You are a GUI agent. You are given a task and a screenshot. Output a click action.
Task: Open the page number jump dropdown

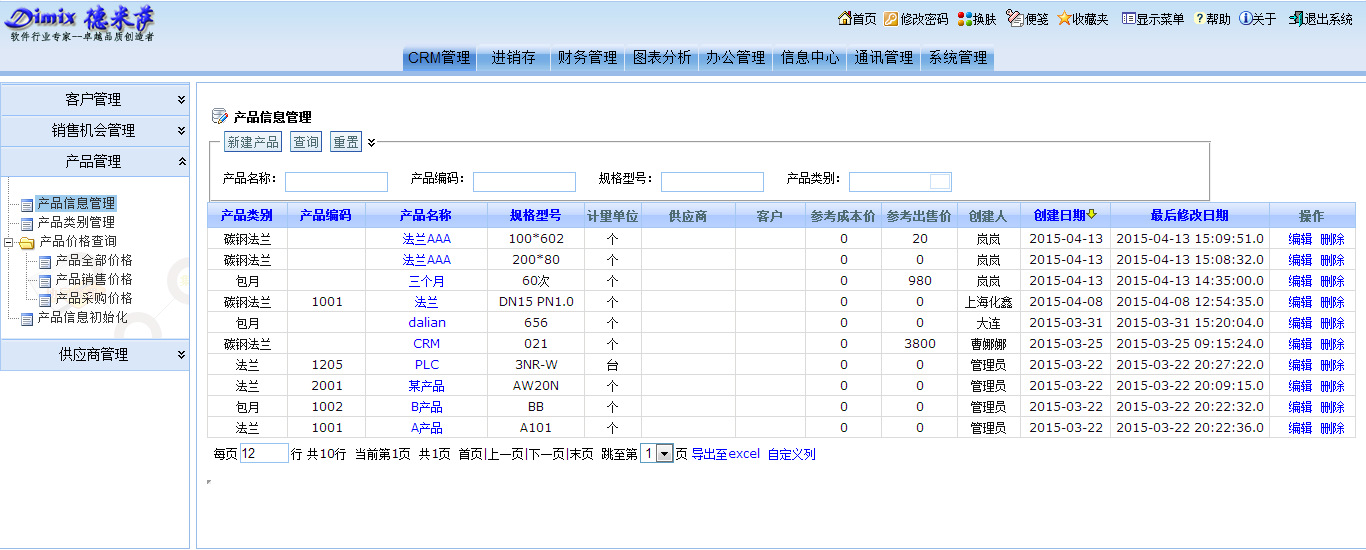pos(665,454)
